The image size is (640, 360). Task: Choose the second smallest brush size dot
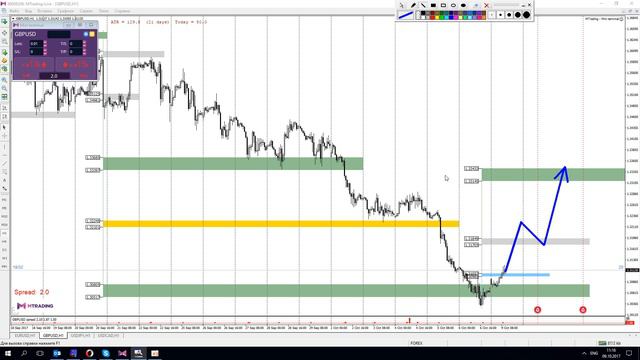(x=500, y=15)
